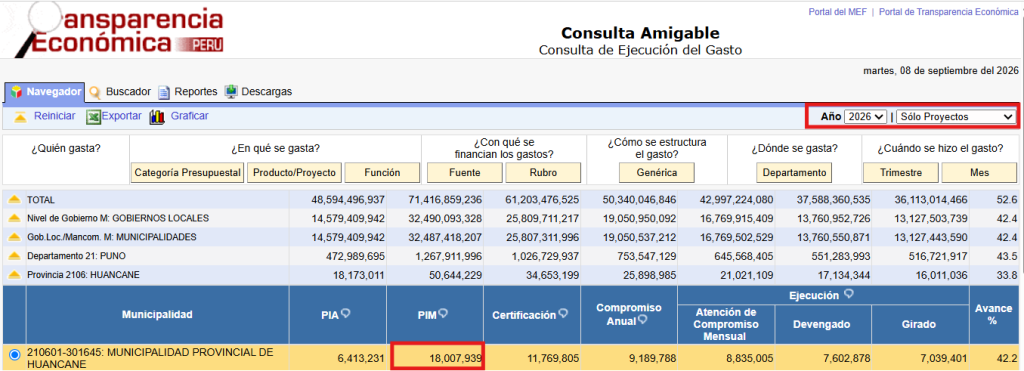Click the Graficar link

point(189,116)
